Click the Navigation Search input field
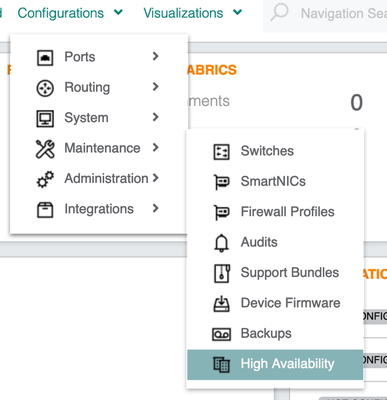The height and width of the screenshot is (400, 387). point(325,14)
